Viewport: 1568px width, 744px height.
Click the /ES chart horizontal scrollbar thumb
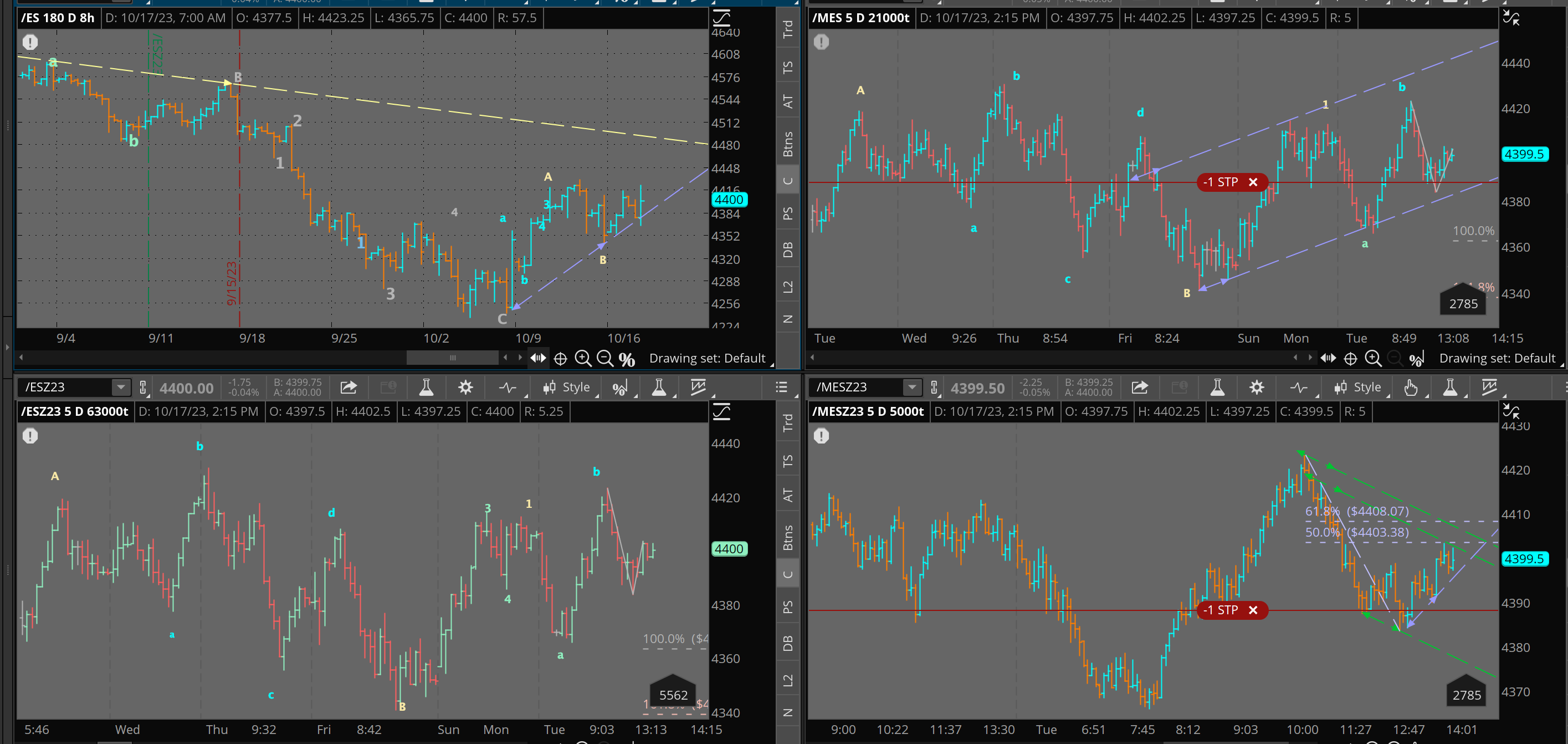coord(452,358)
